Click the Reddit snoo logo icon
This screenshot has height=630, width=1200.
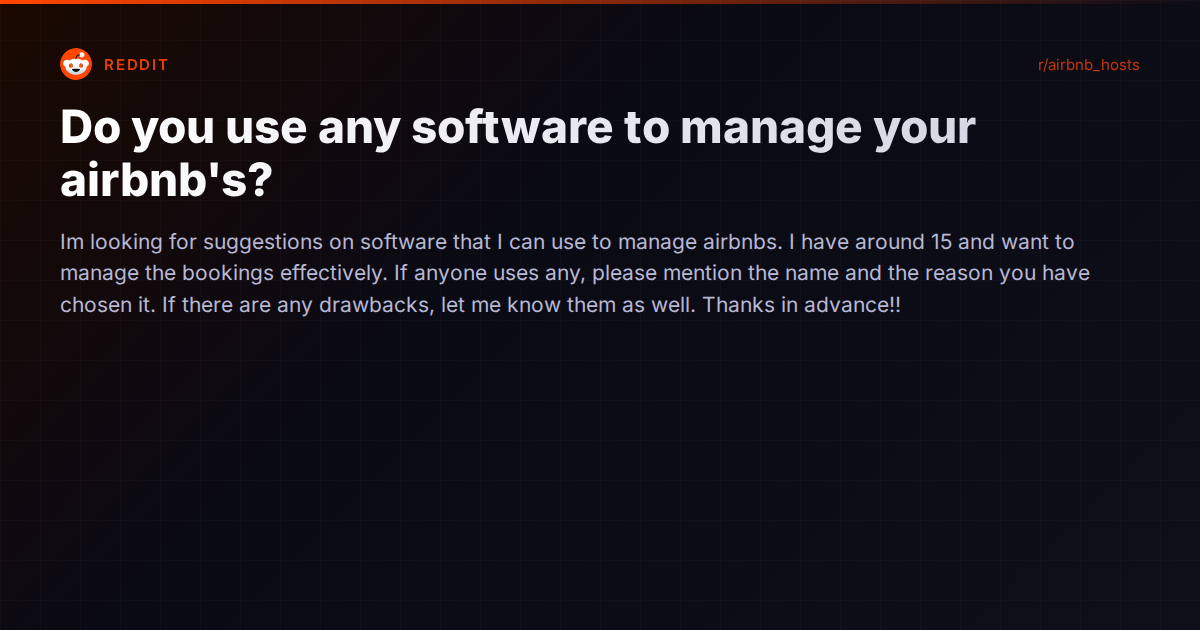coord(76,65)
